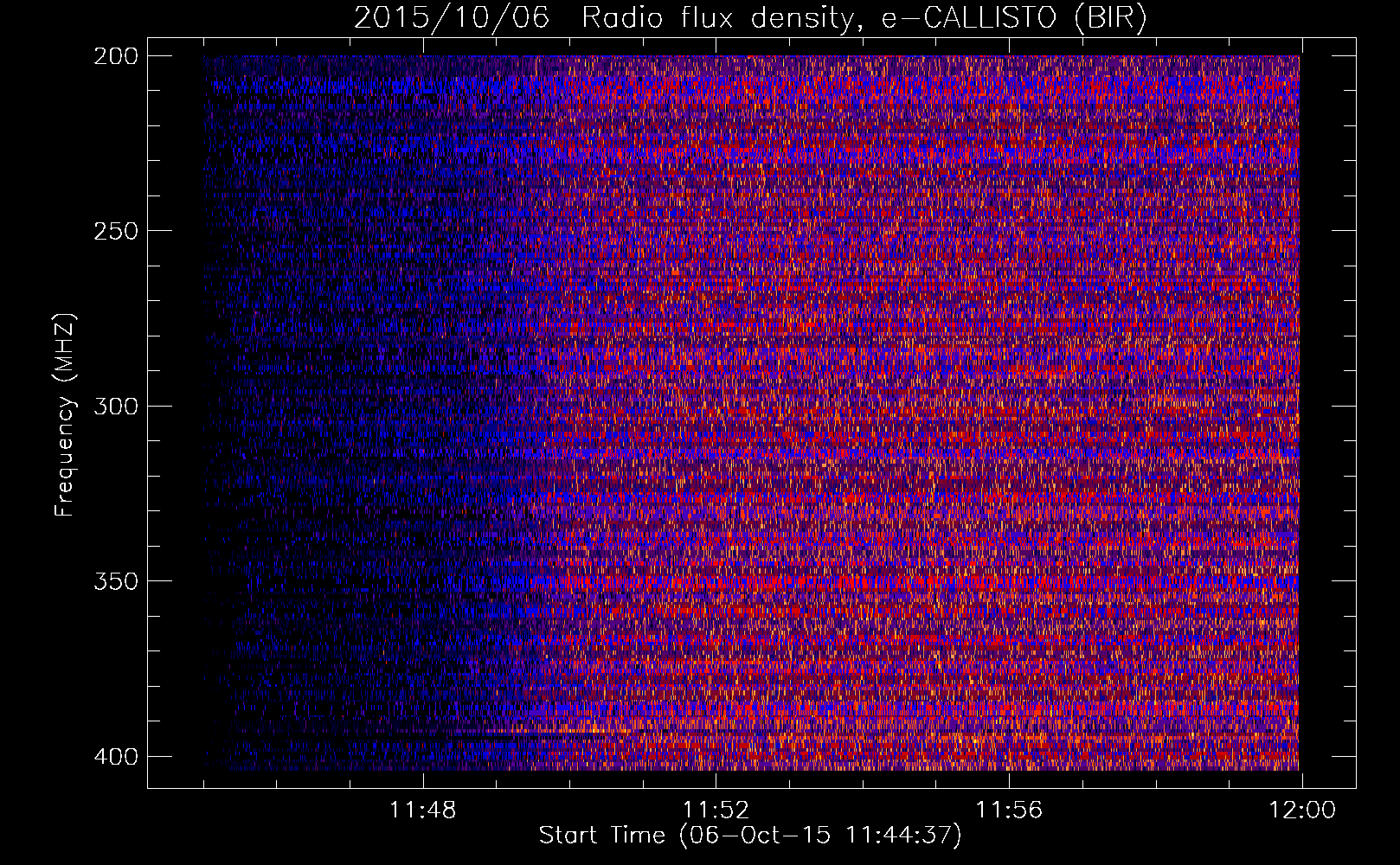
Task: Click the 250 frequency tick label
Action: click(x=115, y=231)
